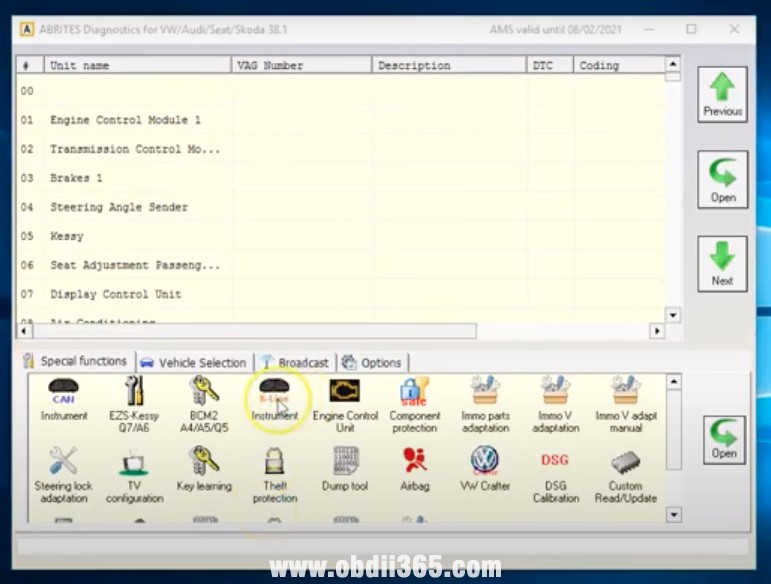The width and height of the screenshot is (771, 584).
Task: Click unit list horizontal scroll left arrow
Action: tap(24, 331)
